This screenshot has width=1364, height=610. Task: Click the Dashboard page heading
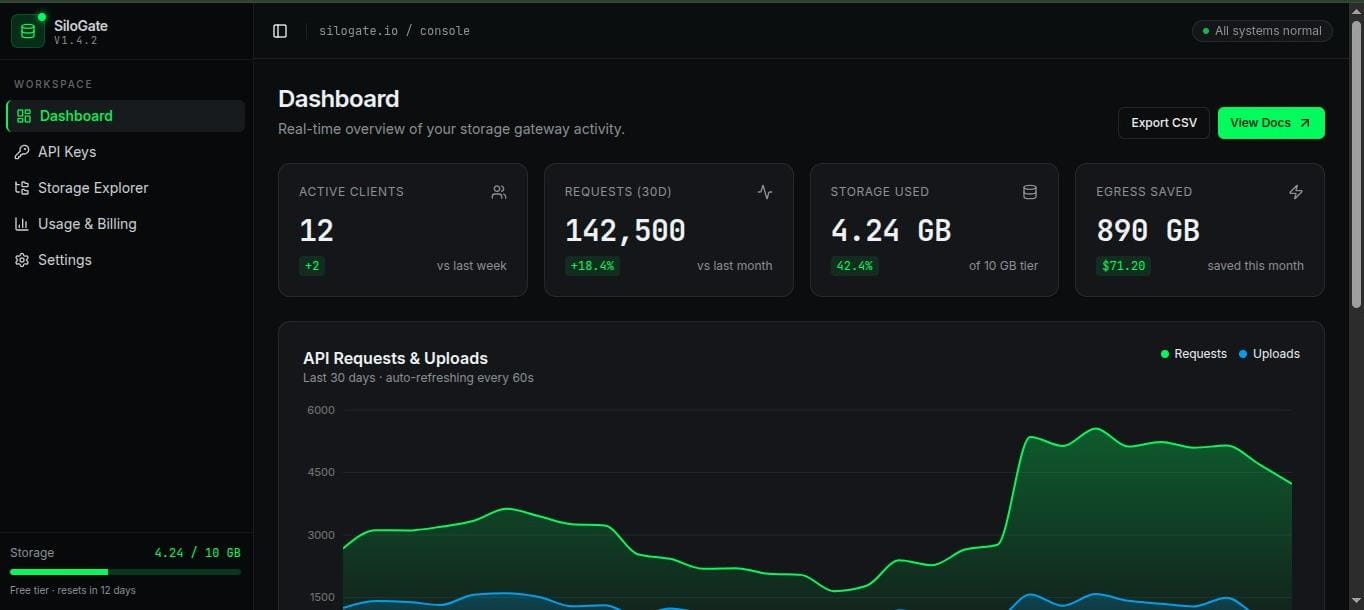coord(338,99)
